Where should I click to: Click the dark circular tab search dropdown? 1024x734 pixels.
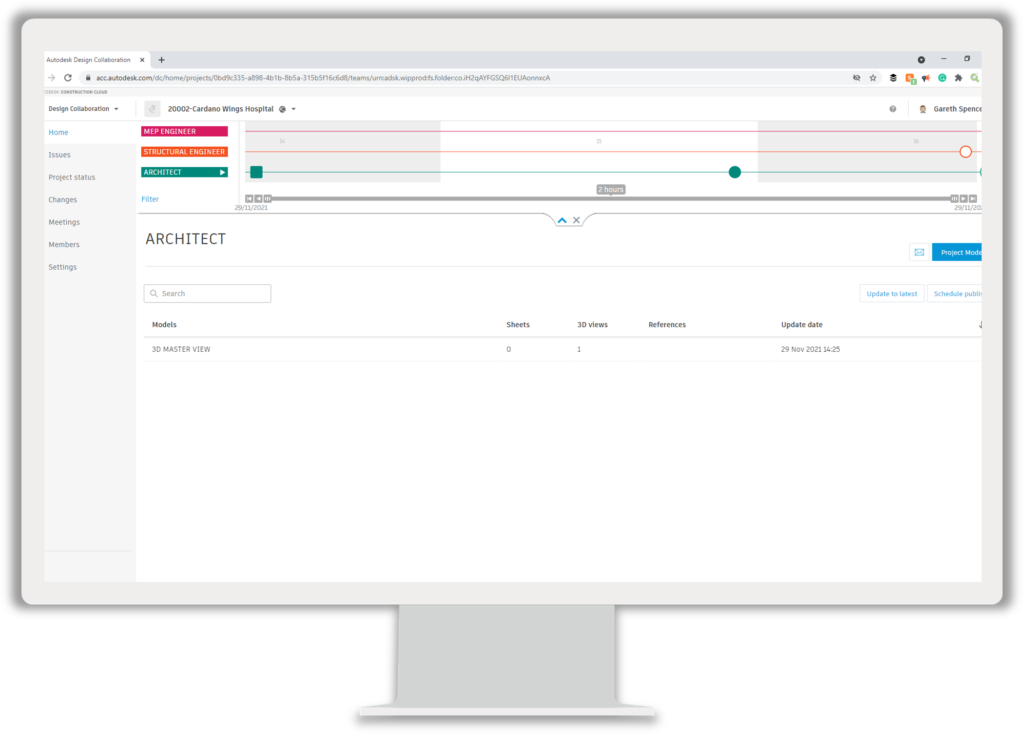pyautogui.click(x=921, y=59)
